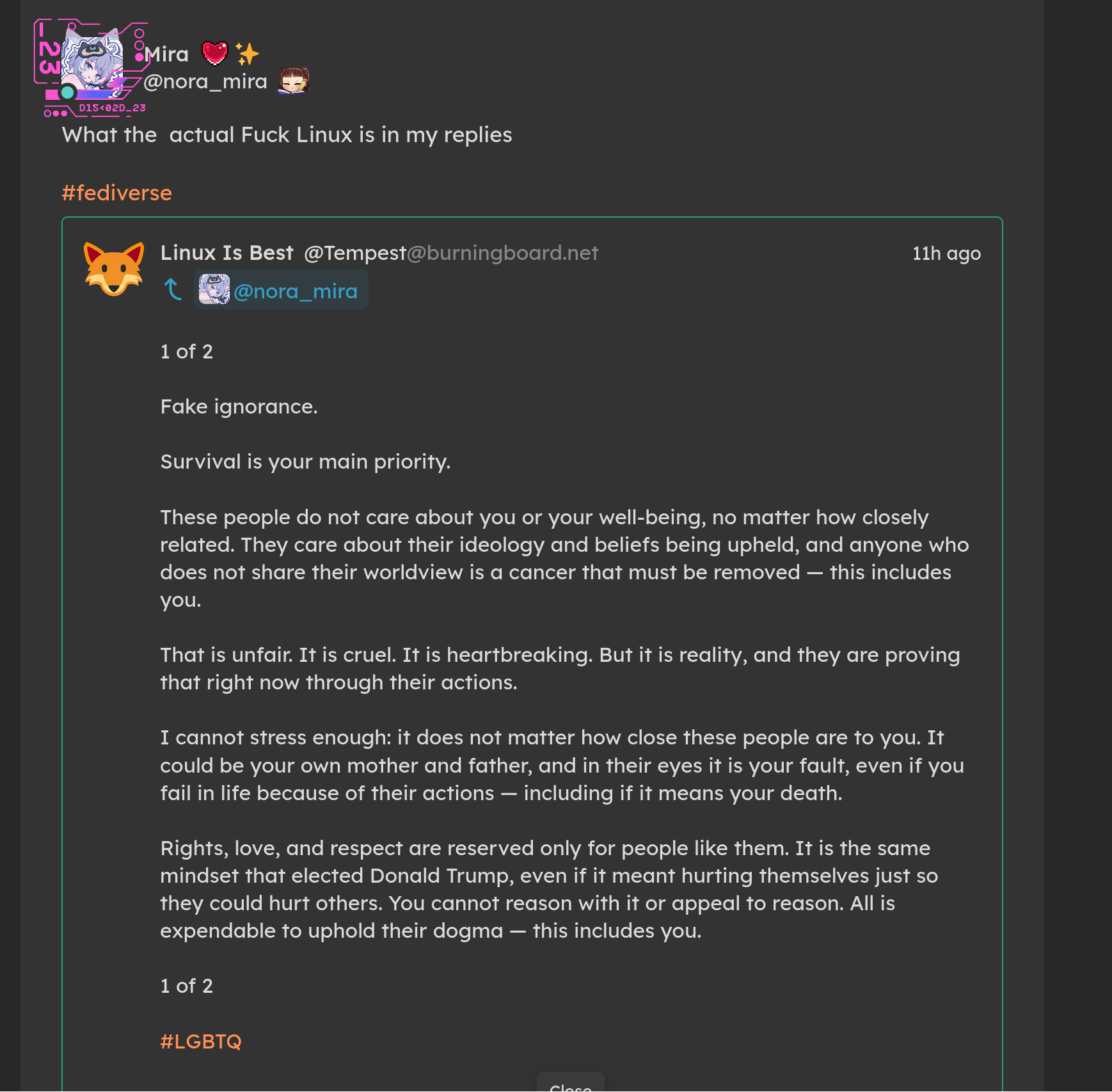This screenshot has width=1112, height=1092.
Task: Click the first "1 of 2" line in the reply
Action: [x=186, y=351]
